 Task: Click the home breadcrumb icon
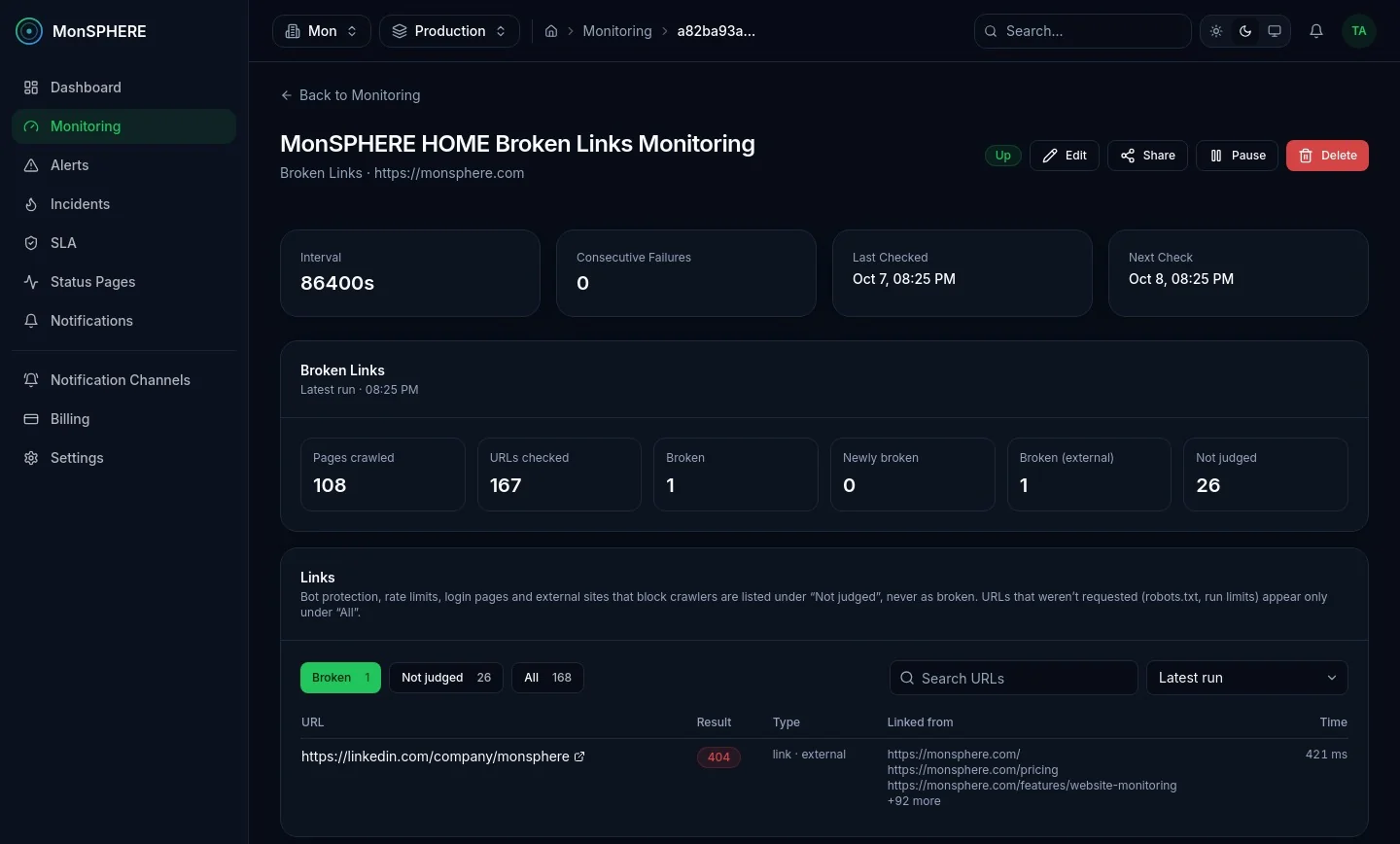tap(551, 31)
